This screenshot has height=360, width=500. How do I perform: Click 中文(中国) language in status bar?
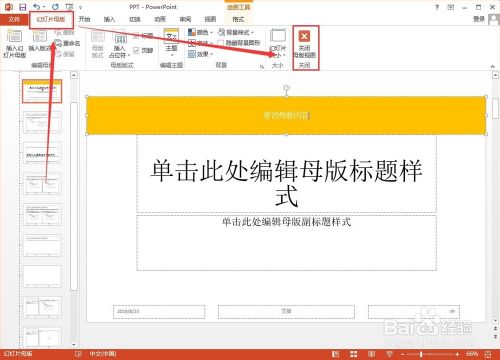pyautogui.click(x=103, y=354)
